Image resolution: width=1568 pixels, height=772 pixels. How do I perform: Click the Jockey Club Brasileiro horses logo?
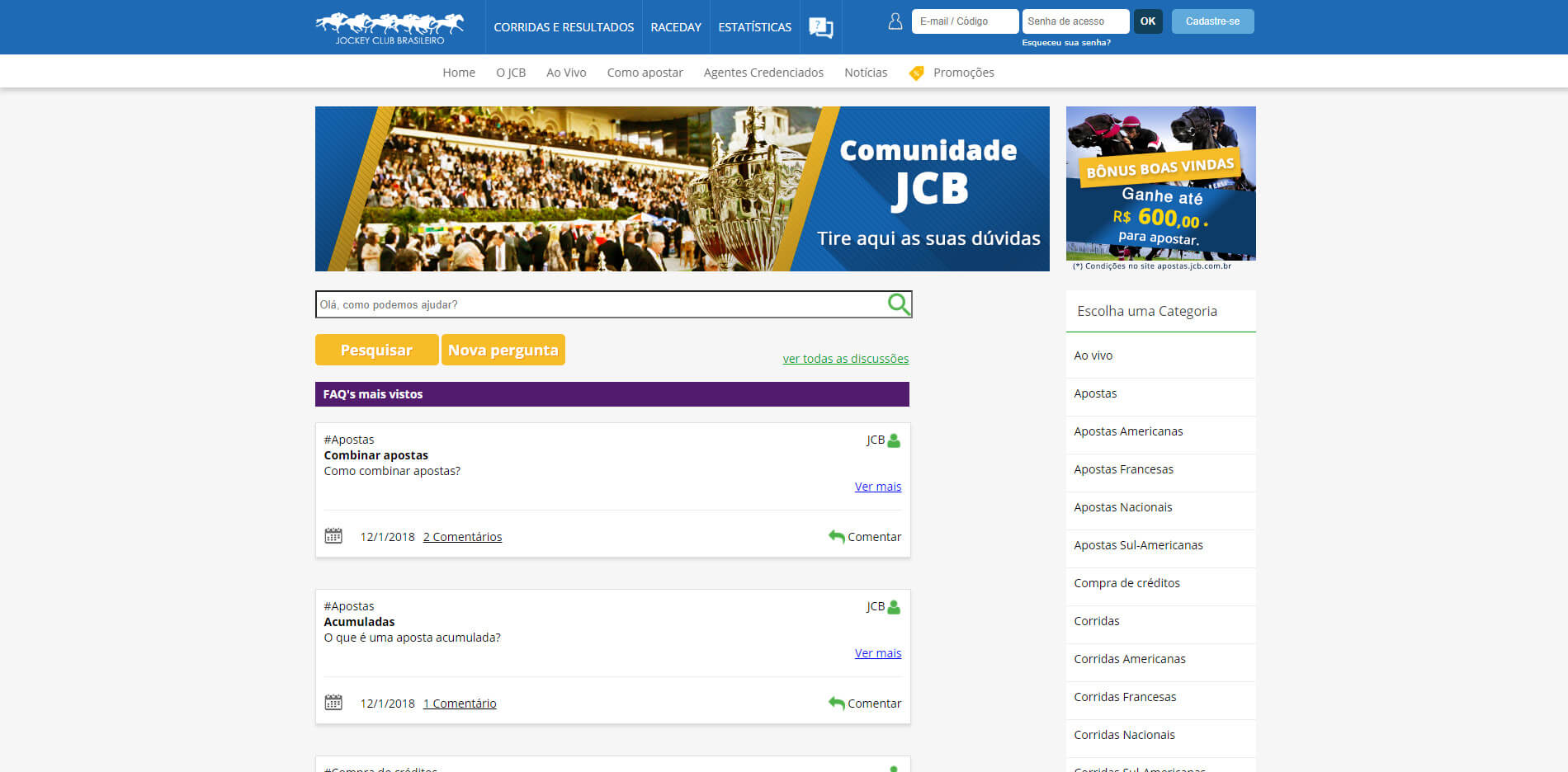390,28
